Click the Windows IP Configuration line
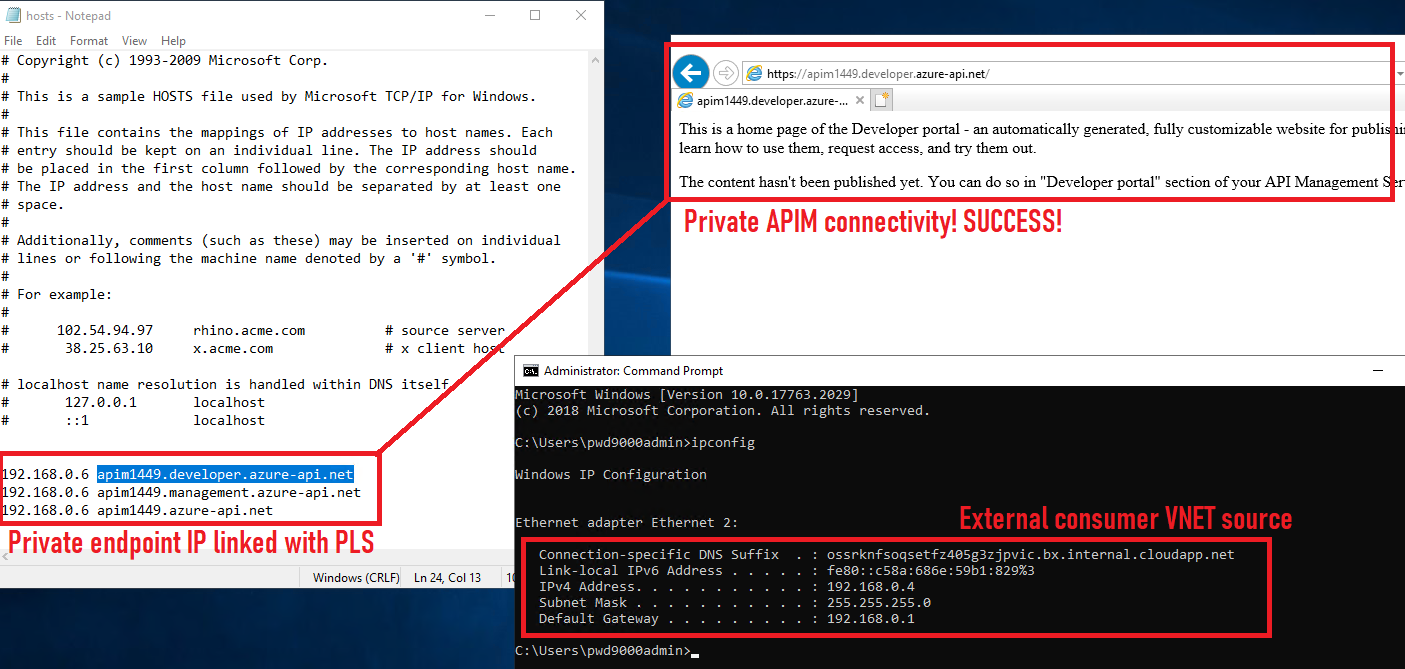This screenshot has width=1405, height=669. (x=611, y=474)
